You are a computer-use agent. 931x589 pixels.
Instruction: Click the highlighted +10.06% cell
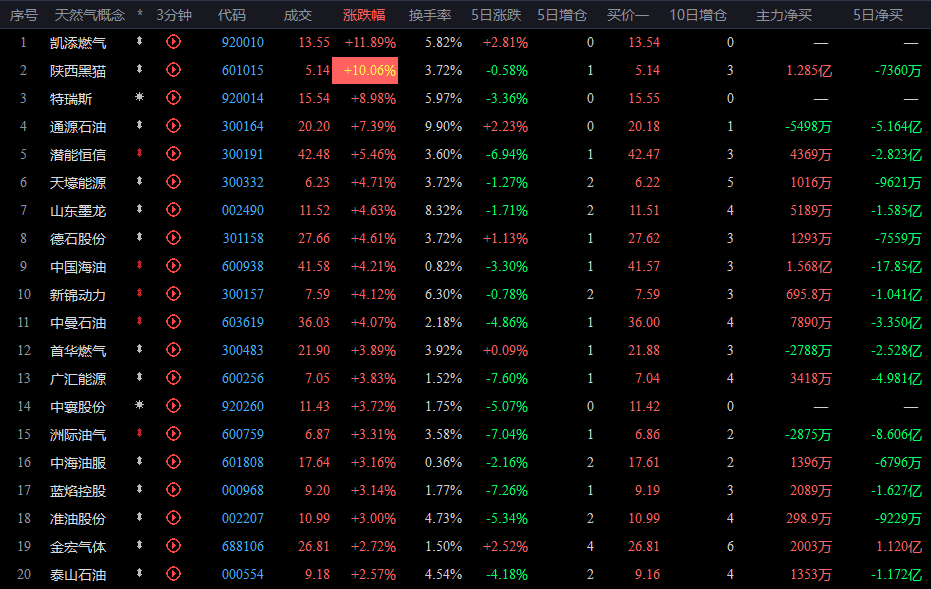tap(369, 70)
